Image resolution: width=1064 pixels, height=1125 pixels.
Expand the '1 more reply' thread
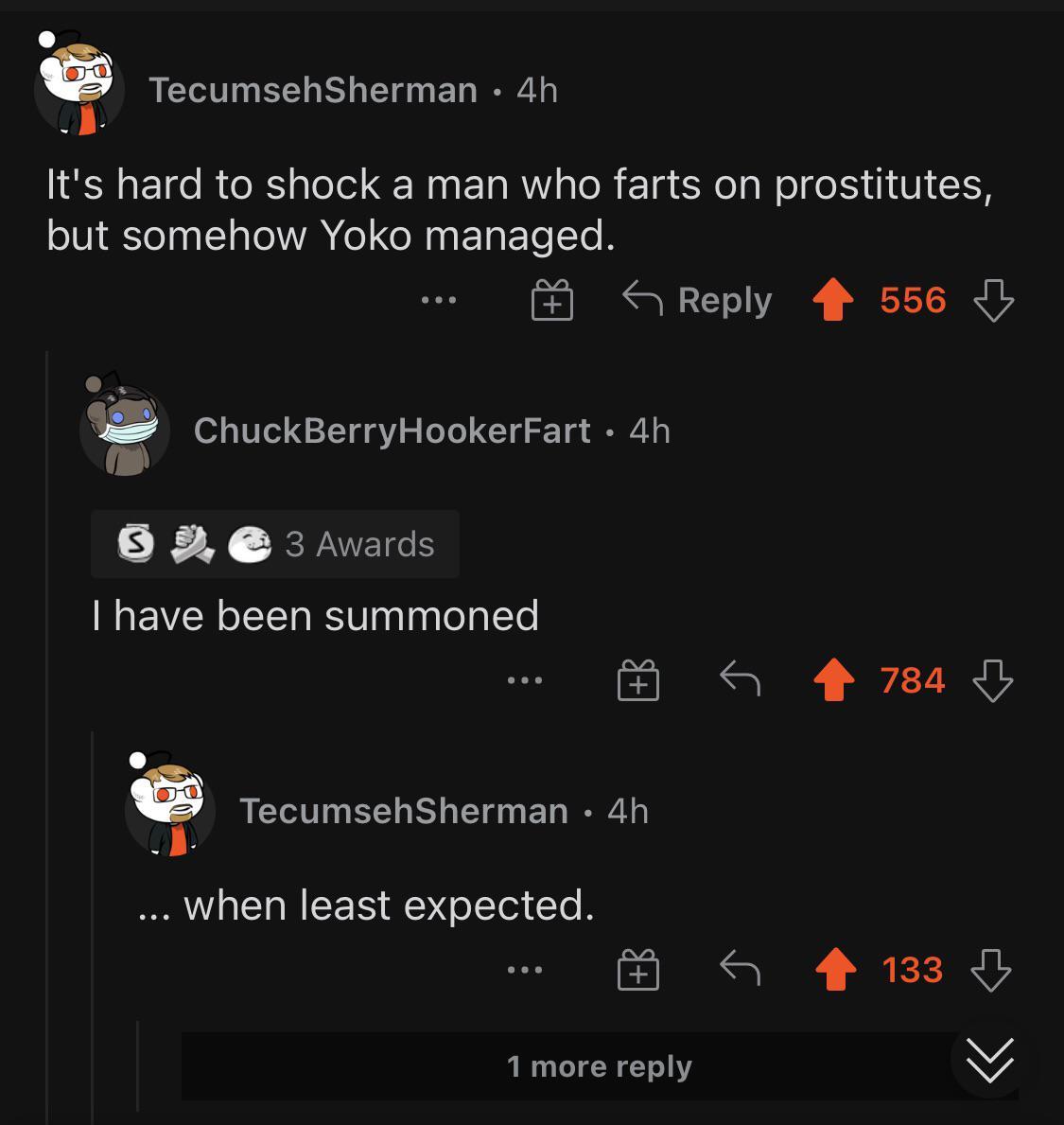pos(600,1066)
